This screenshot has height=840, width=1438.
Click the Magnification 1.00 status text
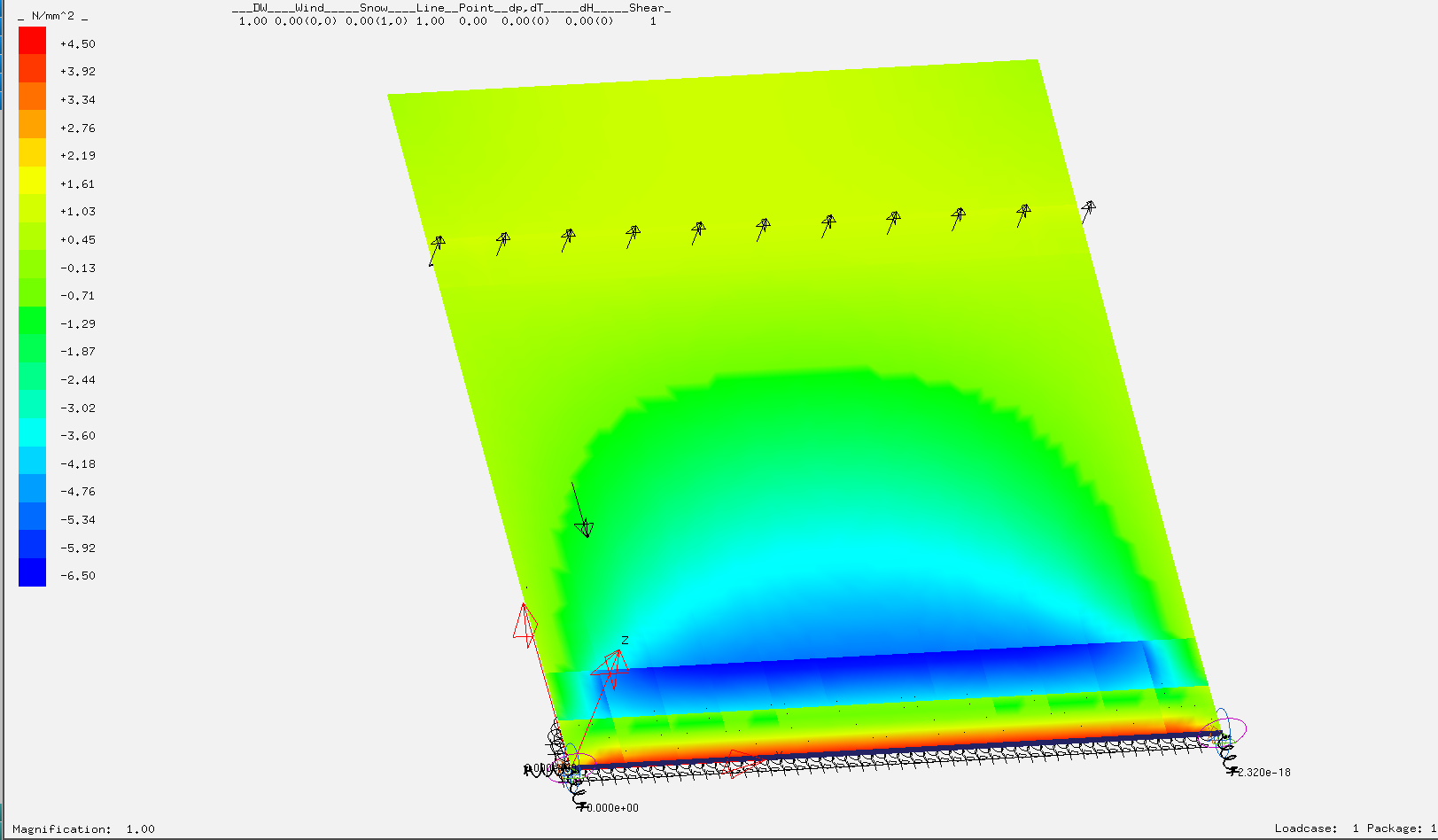coord(83,829)
